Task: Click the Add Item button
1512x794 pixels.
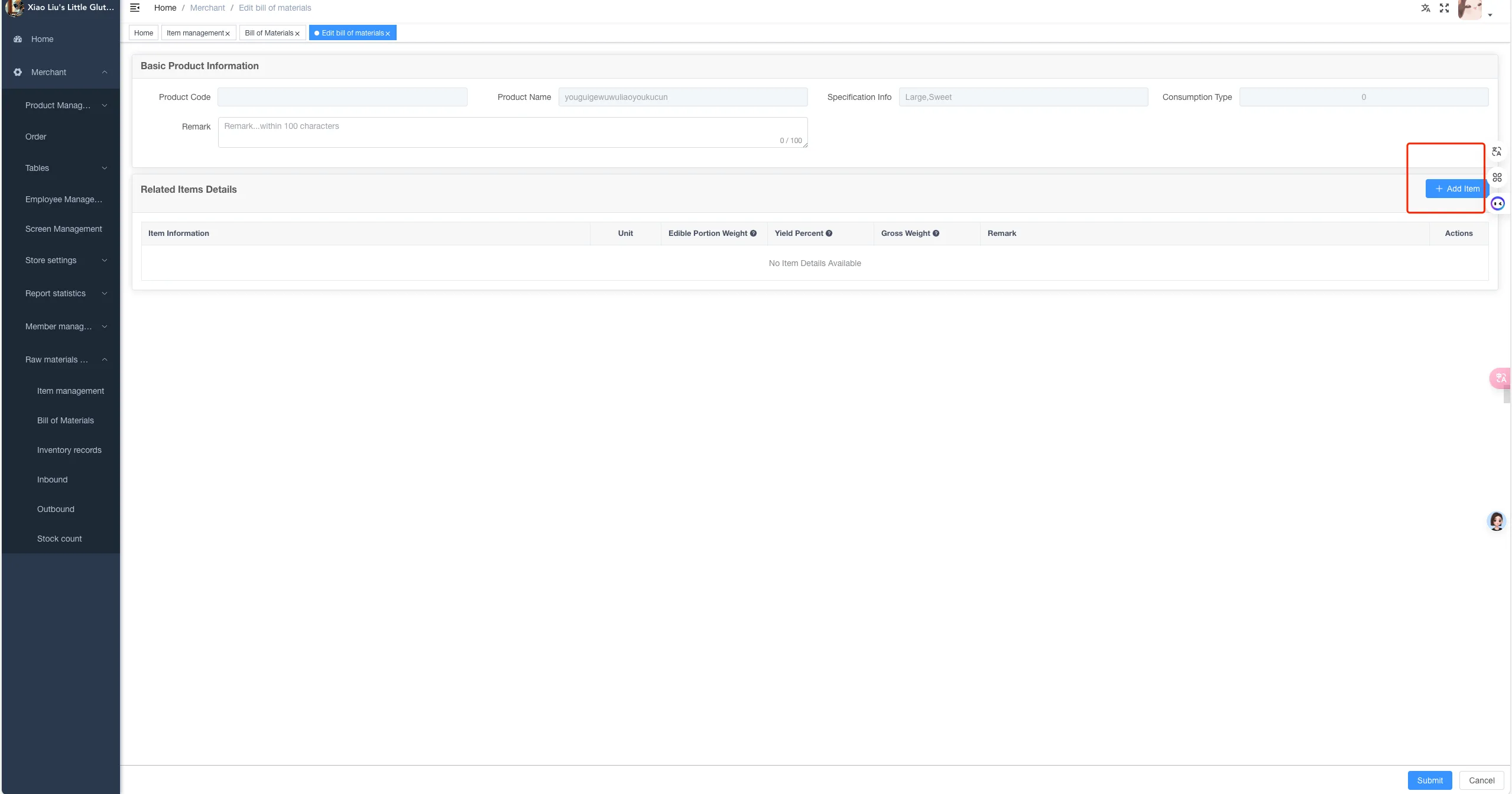Action: coord(1456,189)
